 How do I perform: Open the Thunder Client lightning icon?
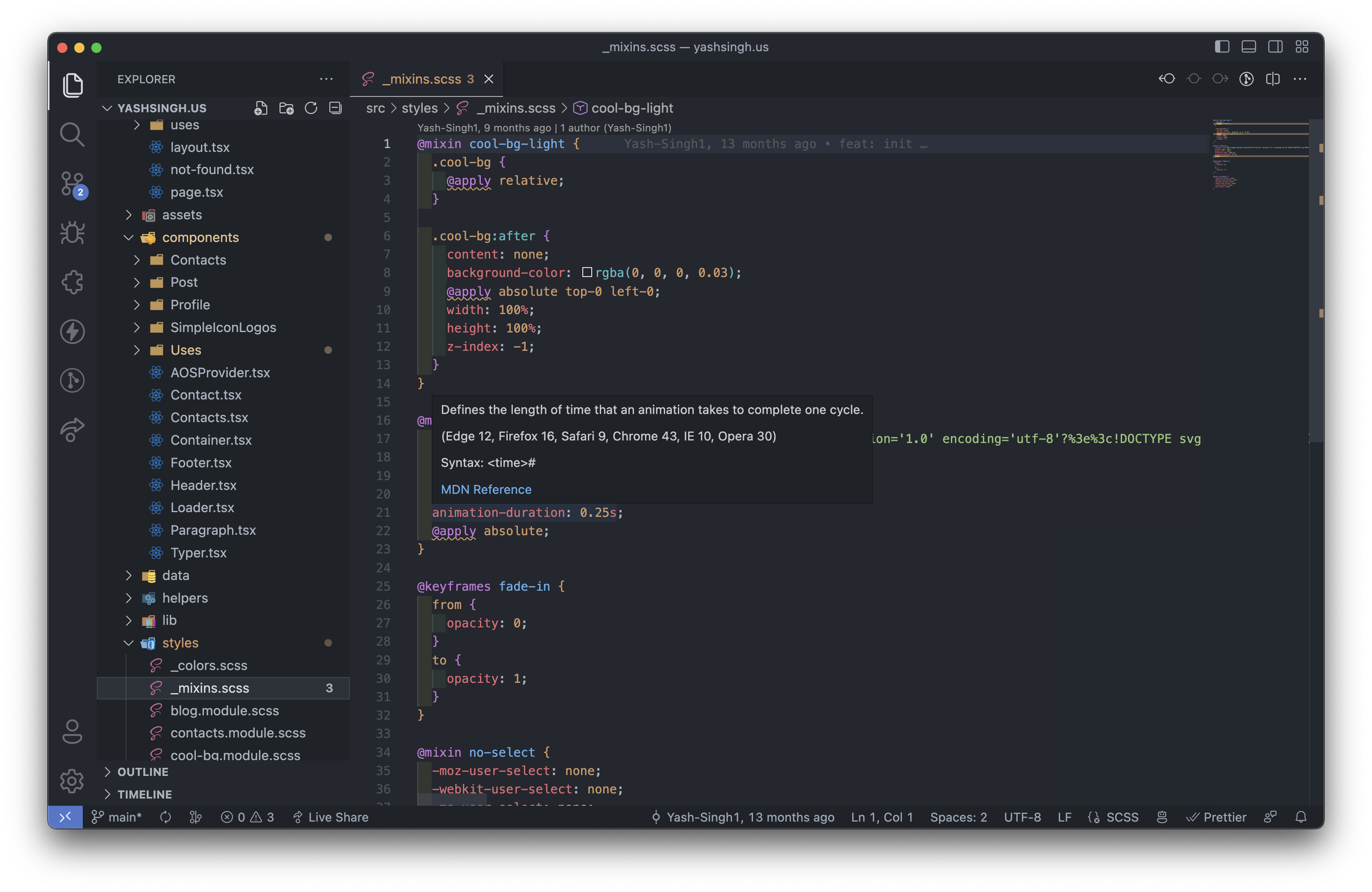(73, 332)
